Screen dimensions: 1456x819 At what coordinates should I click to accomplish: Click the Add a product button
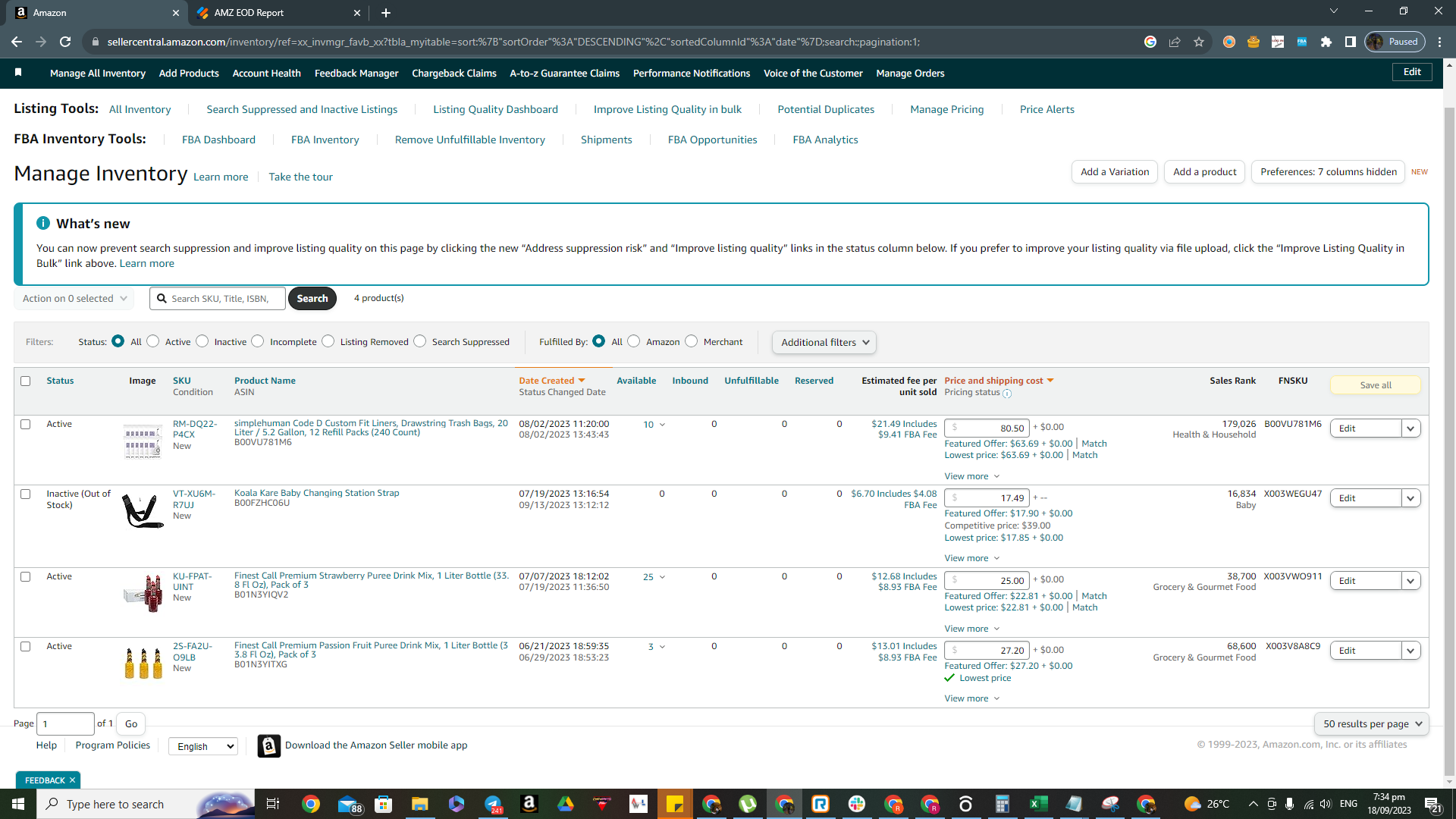[x=1204, y=171]
